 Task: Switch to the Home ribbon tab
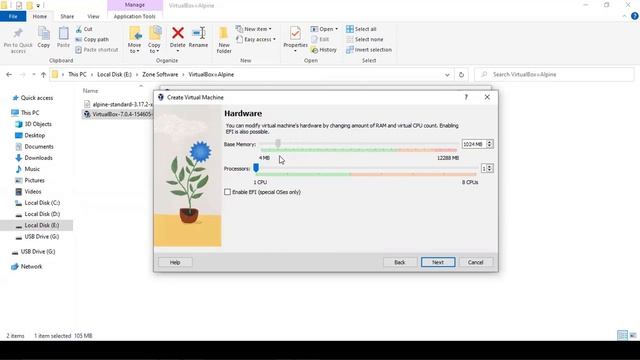(40, 16)
